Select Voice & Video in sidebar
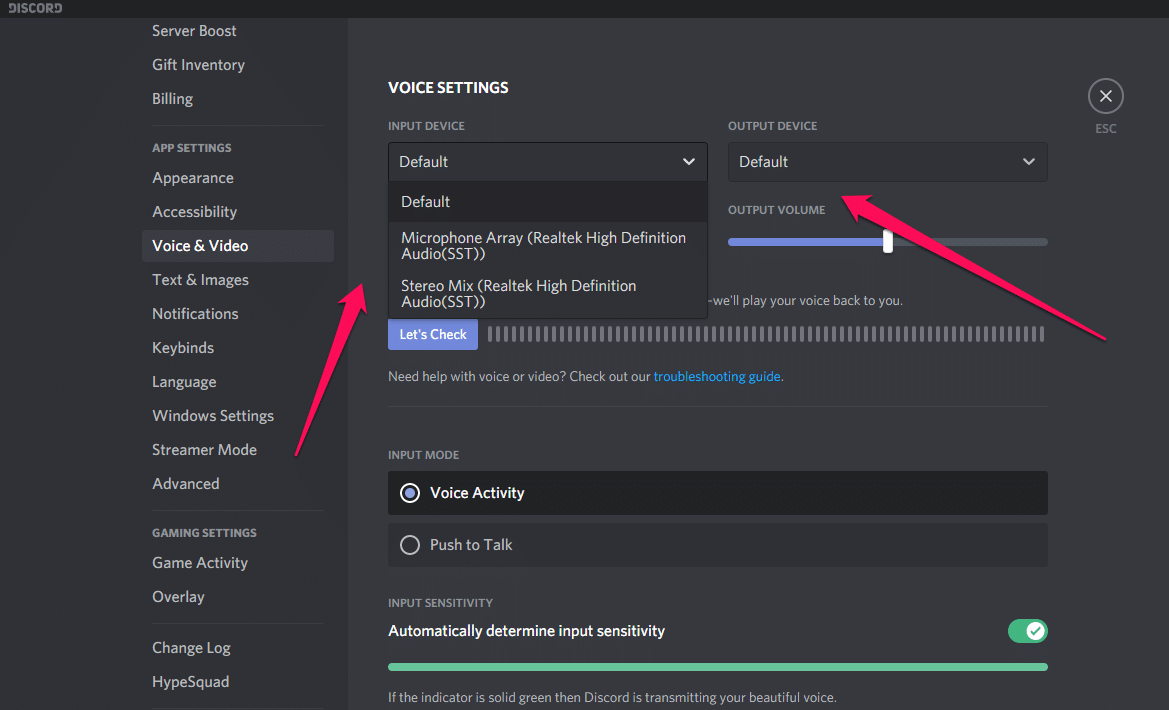The image size is (1169, 710). click(x=238, y=246)
